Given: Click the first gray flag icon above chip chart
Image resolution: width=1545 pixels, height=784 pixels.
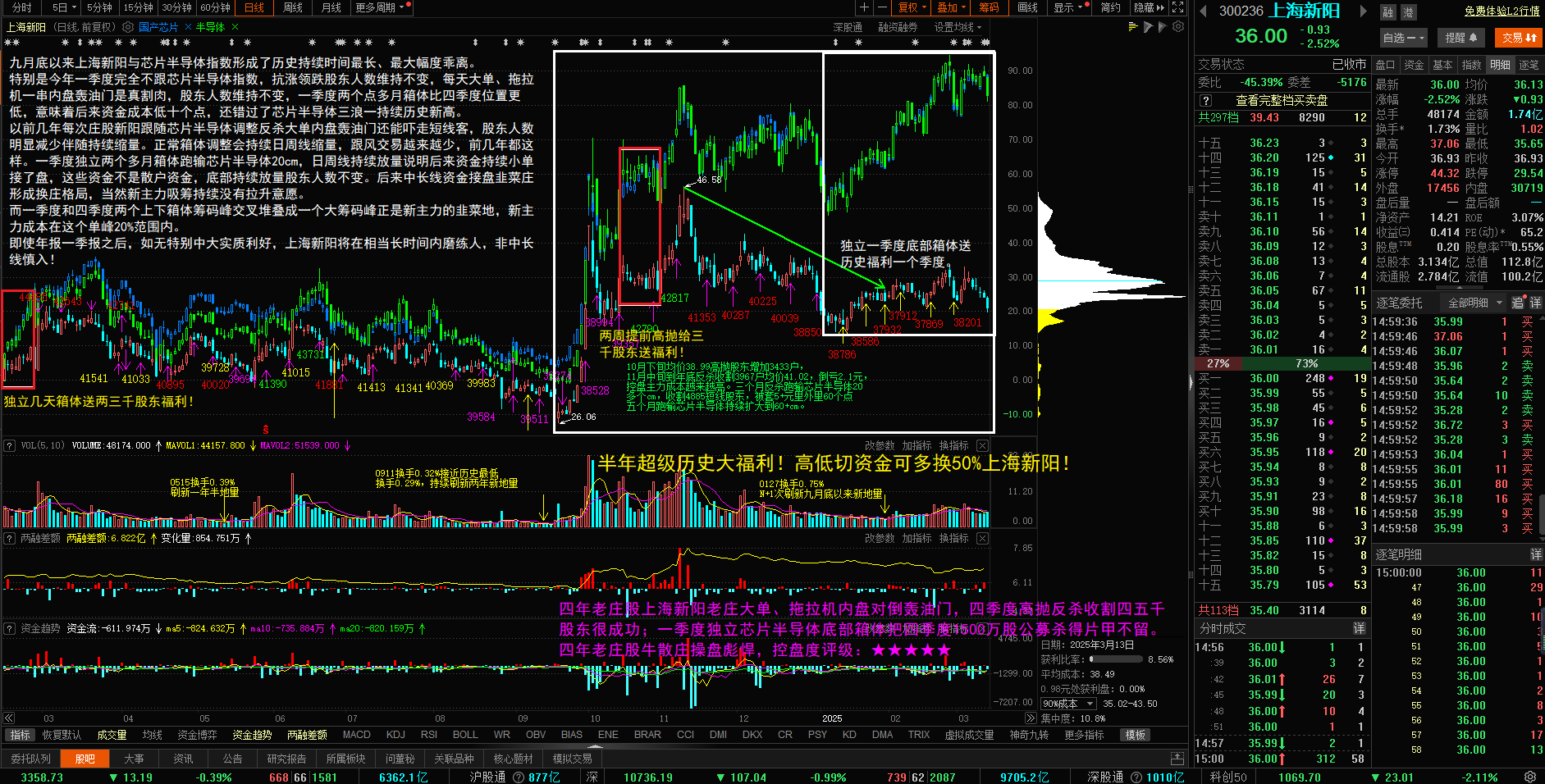Looking at the screenshot, I should coord(1149,27).
